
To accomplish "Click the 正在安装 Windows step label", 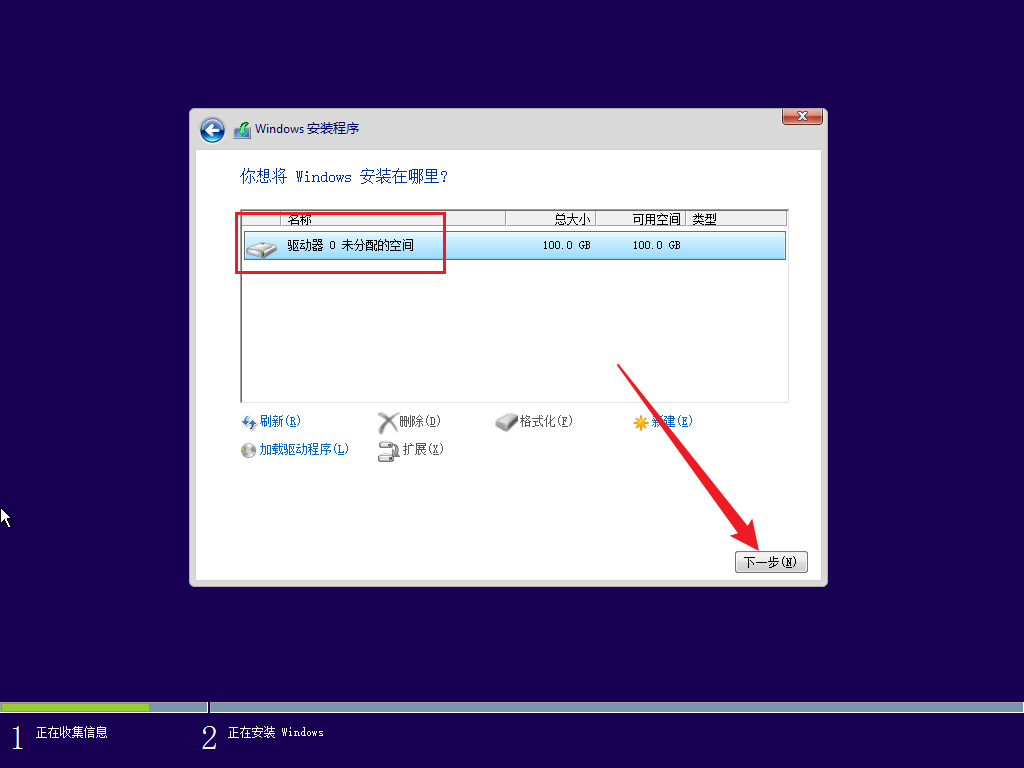I will [x=276, y=733].
